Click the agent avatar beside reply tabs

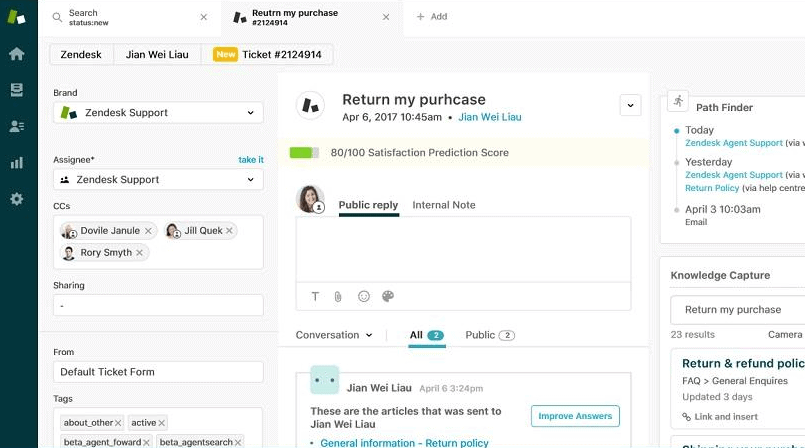tap(310, 199)
